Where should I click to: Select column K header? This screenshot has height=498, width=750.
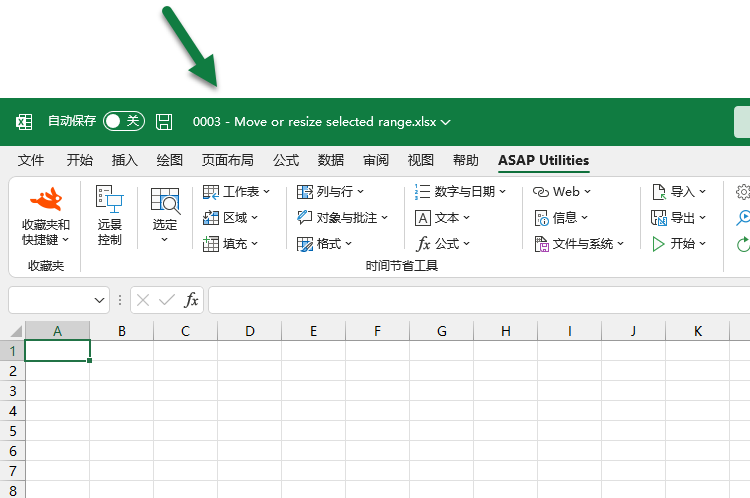pyautogui.click(x=698, y=331)
